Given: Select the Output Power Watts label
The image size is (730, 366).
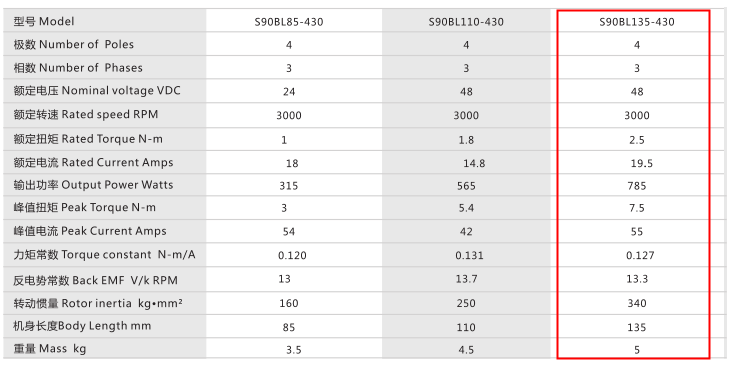Looking at the screenshot, I should (x=93, y=184).
